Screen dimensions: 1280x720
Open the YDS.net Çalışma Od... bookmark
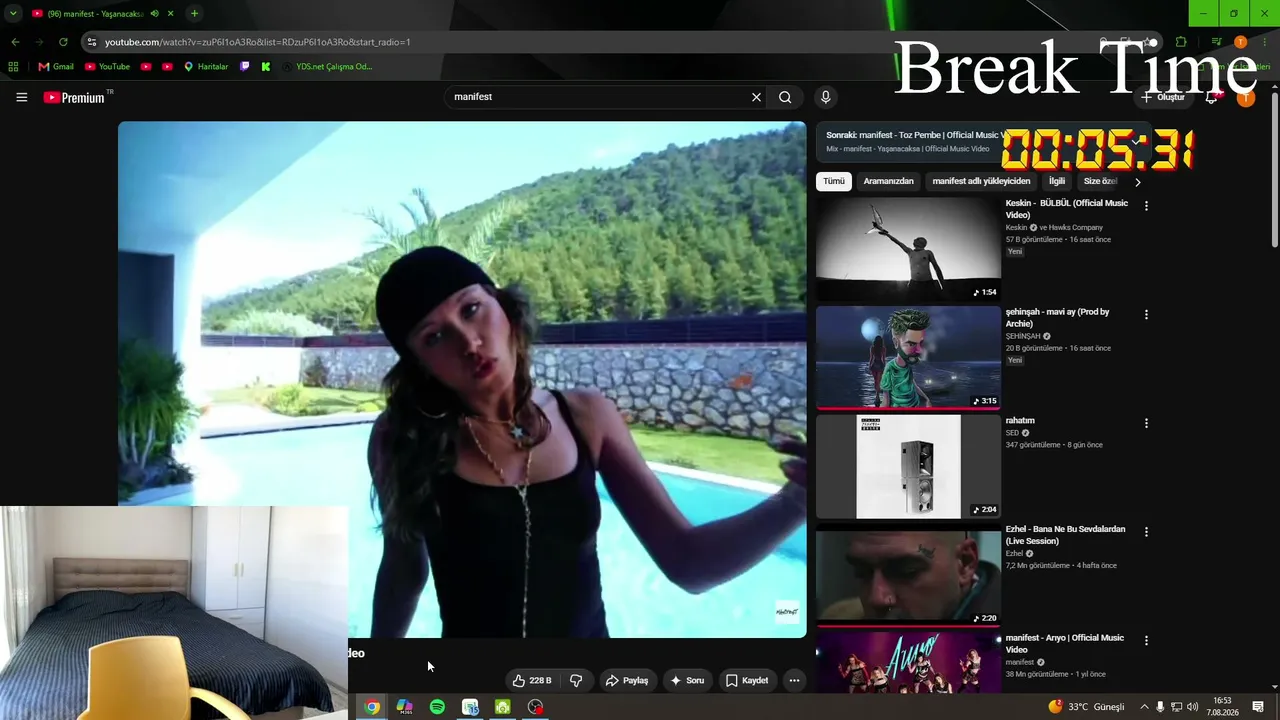point(327,67)
